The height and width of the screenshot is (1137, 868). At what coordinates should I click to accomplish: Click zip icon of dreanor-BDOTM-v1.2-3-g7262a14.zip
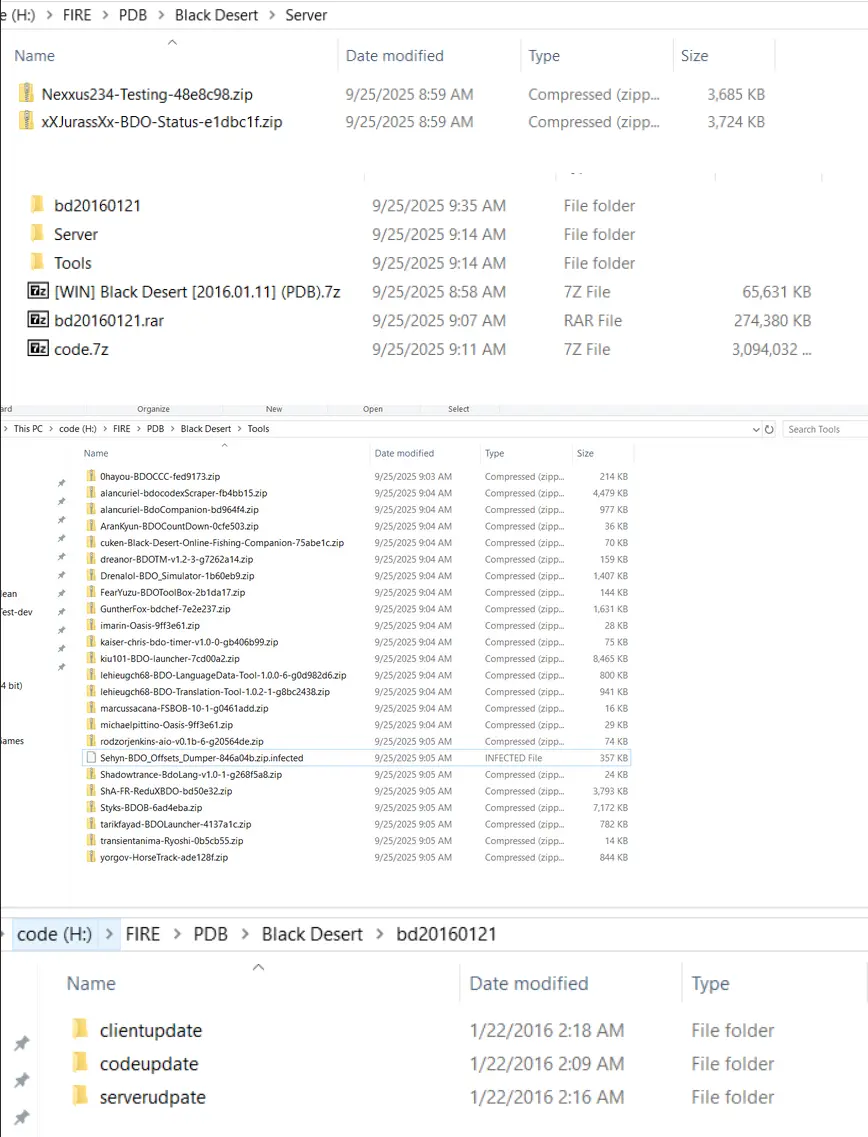coord(91,559)
